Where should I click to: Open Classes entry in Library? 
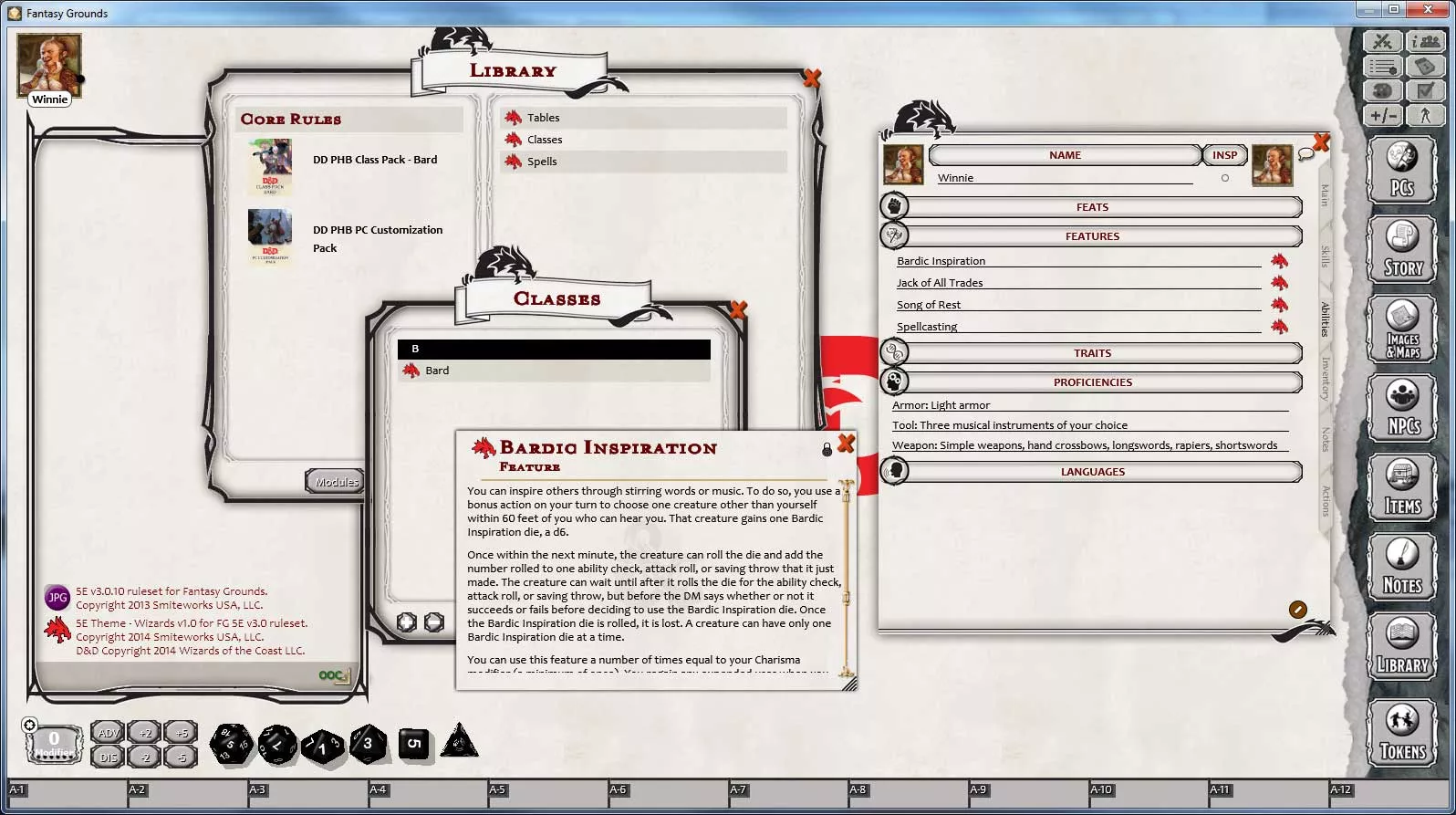643,140
